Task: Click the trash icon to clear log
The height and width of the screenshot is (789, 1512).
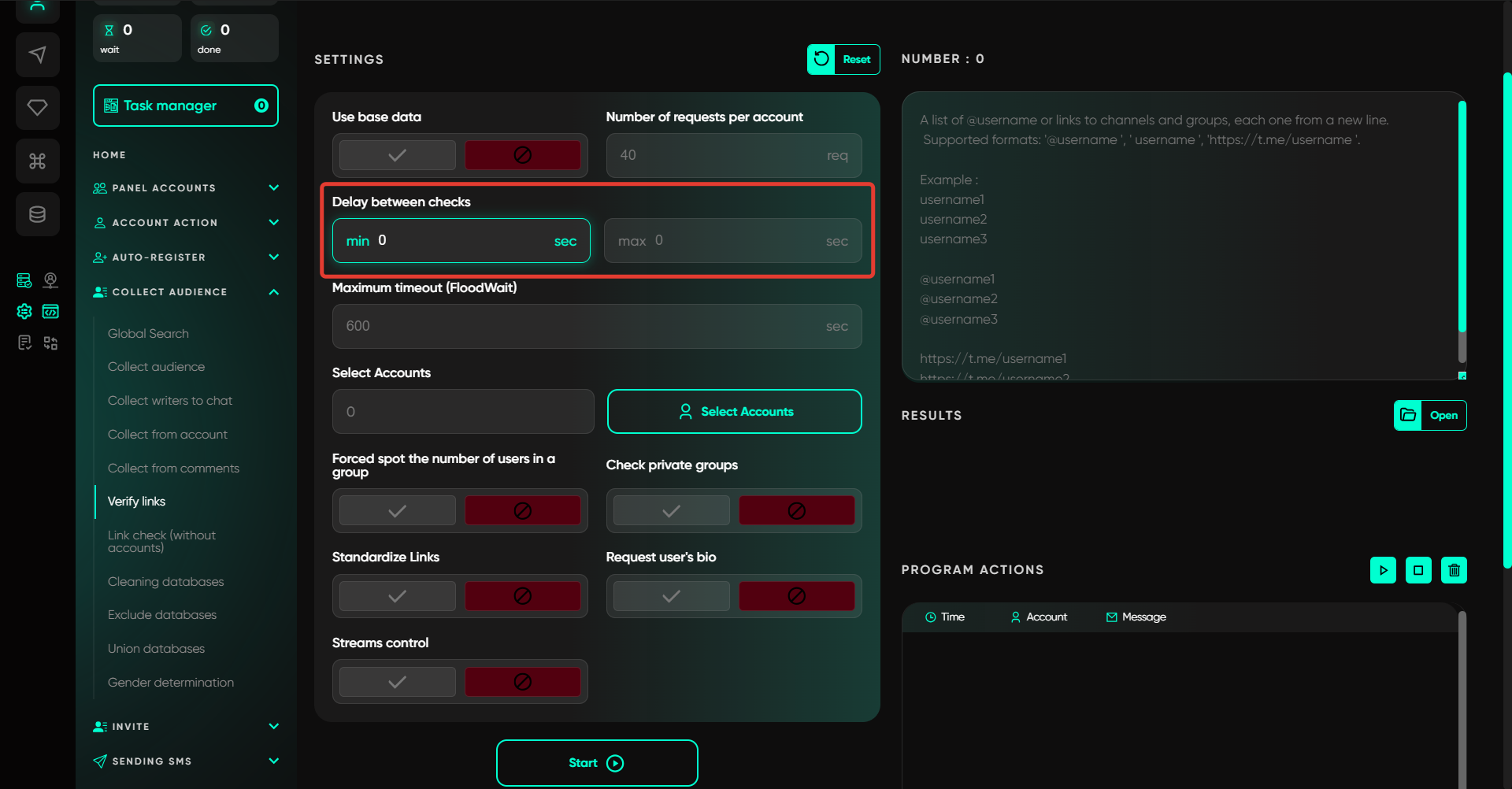Action: click(1453, 570)
